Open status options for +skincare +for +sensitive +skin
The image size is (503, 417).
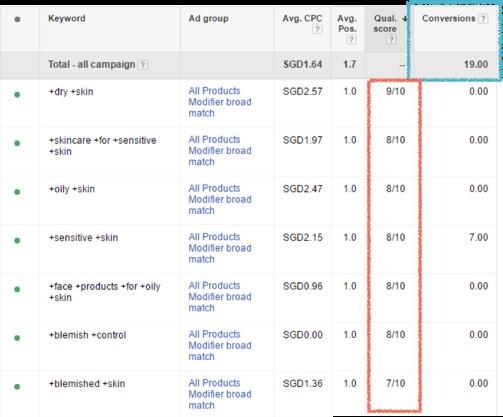17,143
